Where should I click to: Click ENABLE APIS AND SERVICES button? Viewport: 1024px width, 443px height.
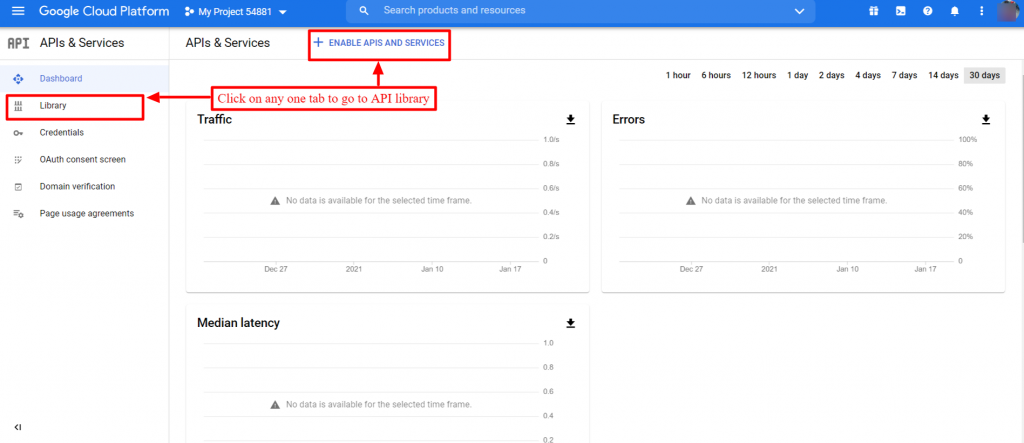379,43
